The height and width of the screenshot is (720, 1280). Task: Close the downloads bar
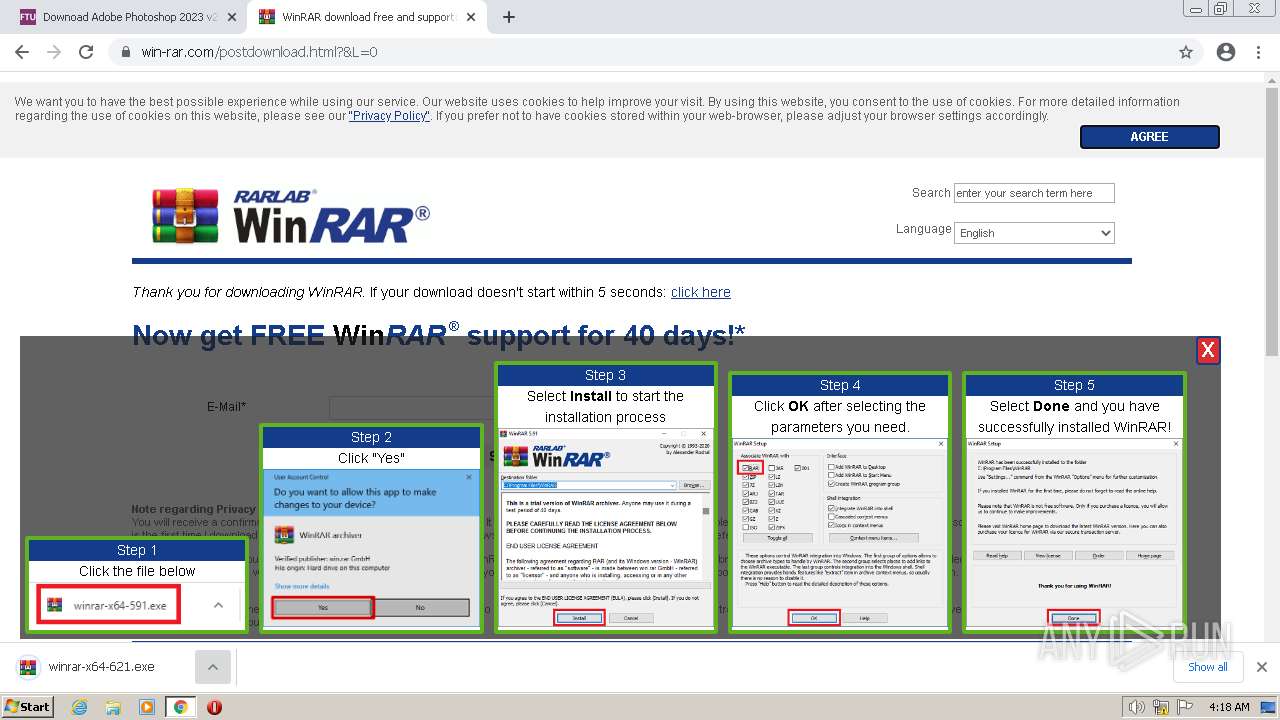1262,667
